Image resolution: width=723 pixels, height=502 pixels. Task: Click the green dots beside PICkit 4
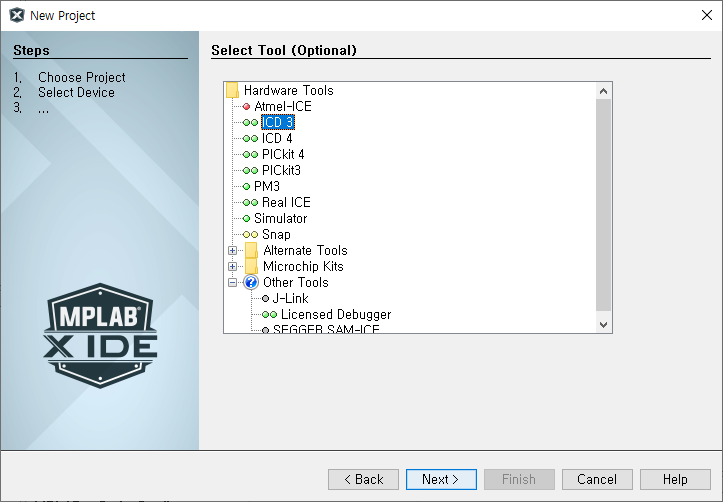tap(250, 154)
